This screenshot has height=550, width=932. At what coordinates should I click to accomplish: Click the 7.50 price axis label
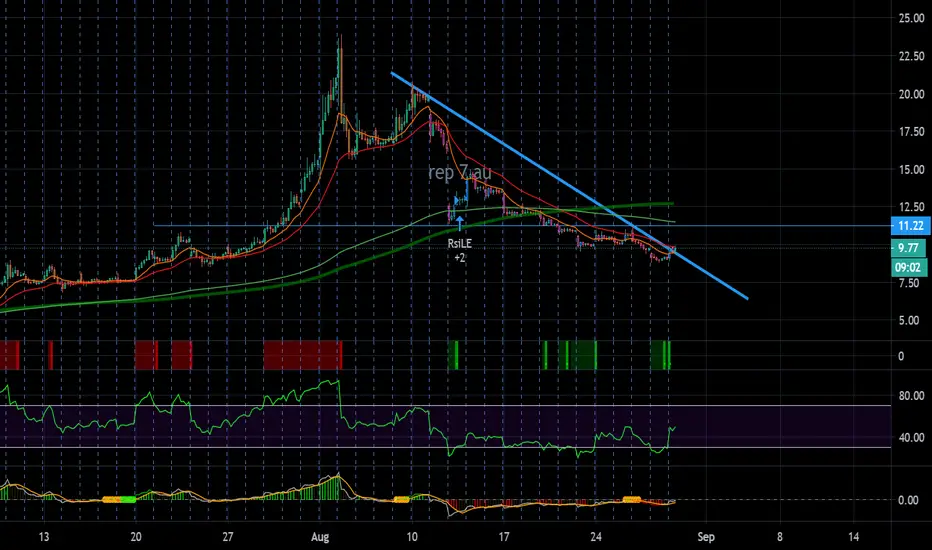pyautogui.click(x=909, y=283)
